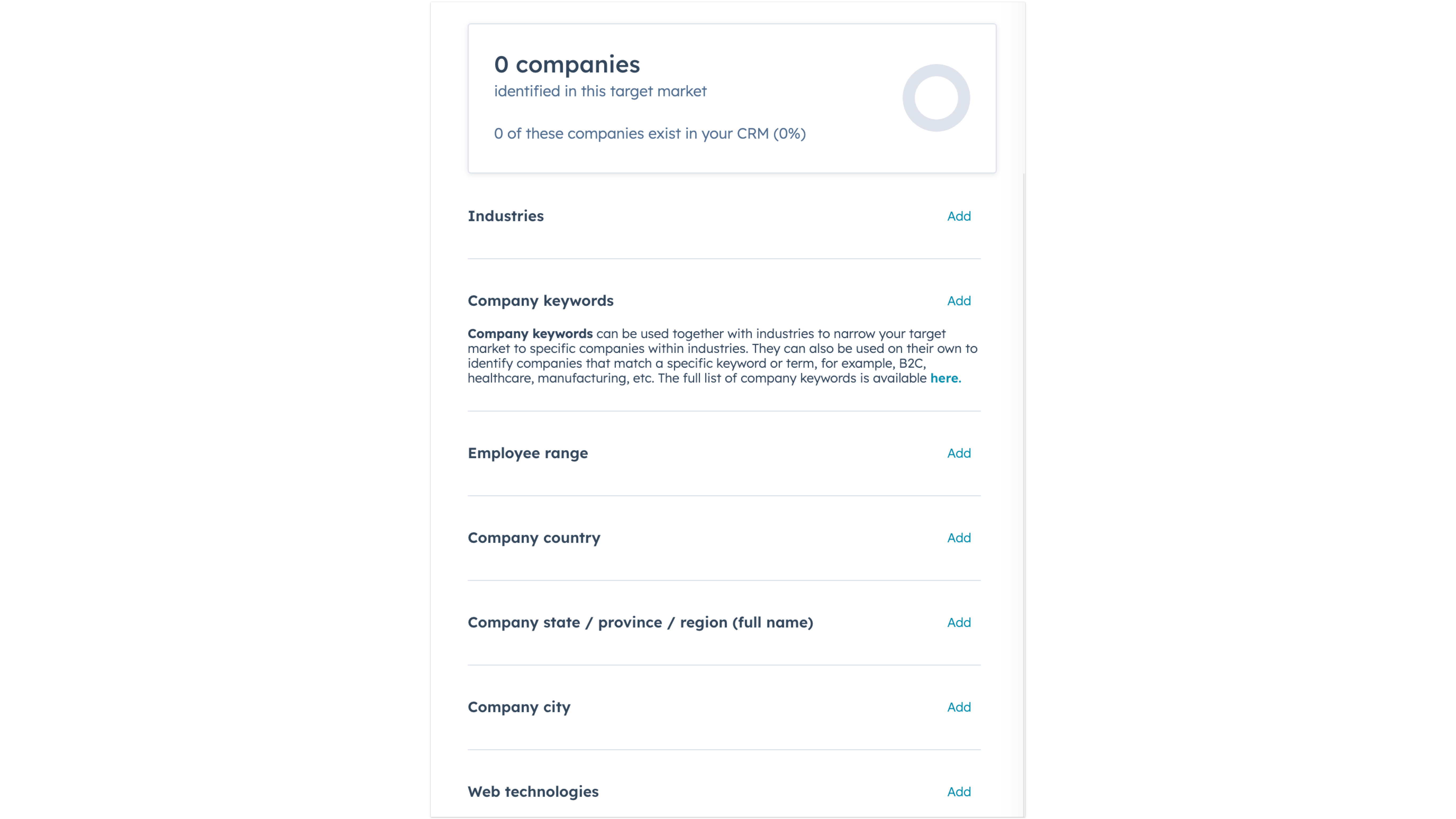This screenshot has width=1456, height=819.
Task: Click the Employee range heading
Action: pyautogui.click(x=527, y=453)
